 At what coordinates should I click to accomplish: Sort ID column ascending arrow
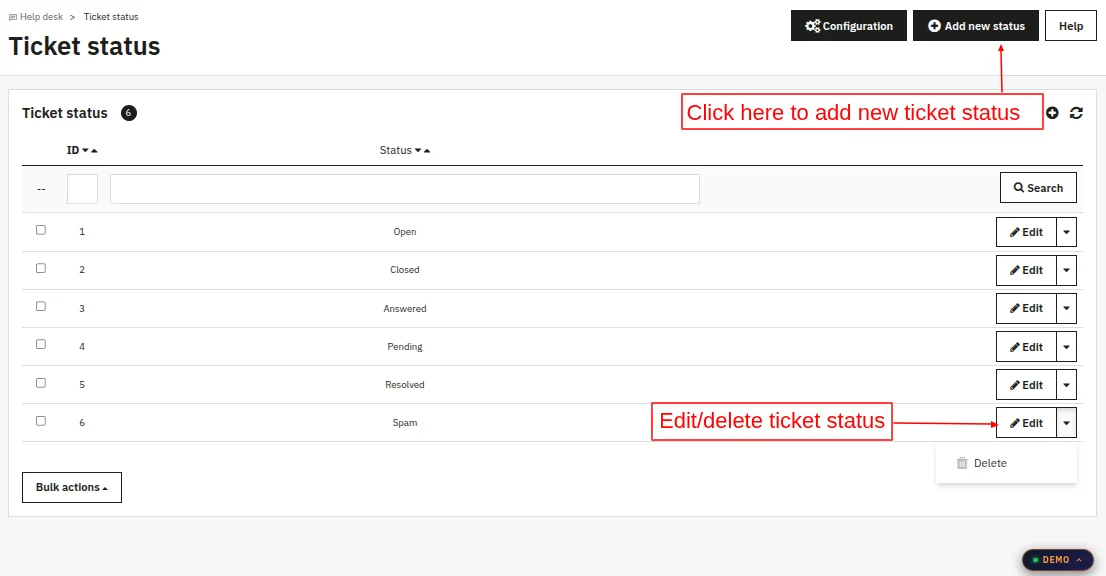click(x=95, y=150)
